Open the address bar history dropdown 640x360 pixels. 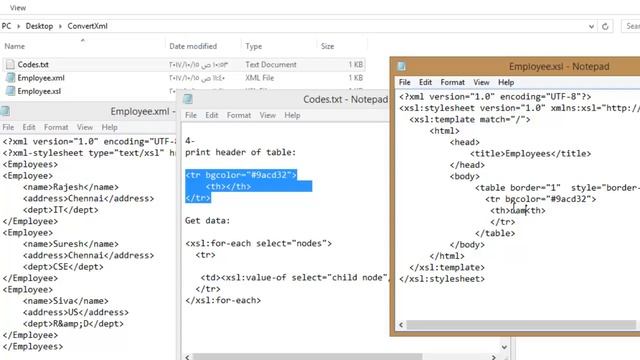(591, 27)
